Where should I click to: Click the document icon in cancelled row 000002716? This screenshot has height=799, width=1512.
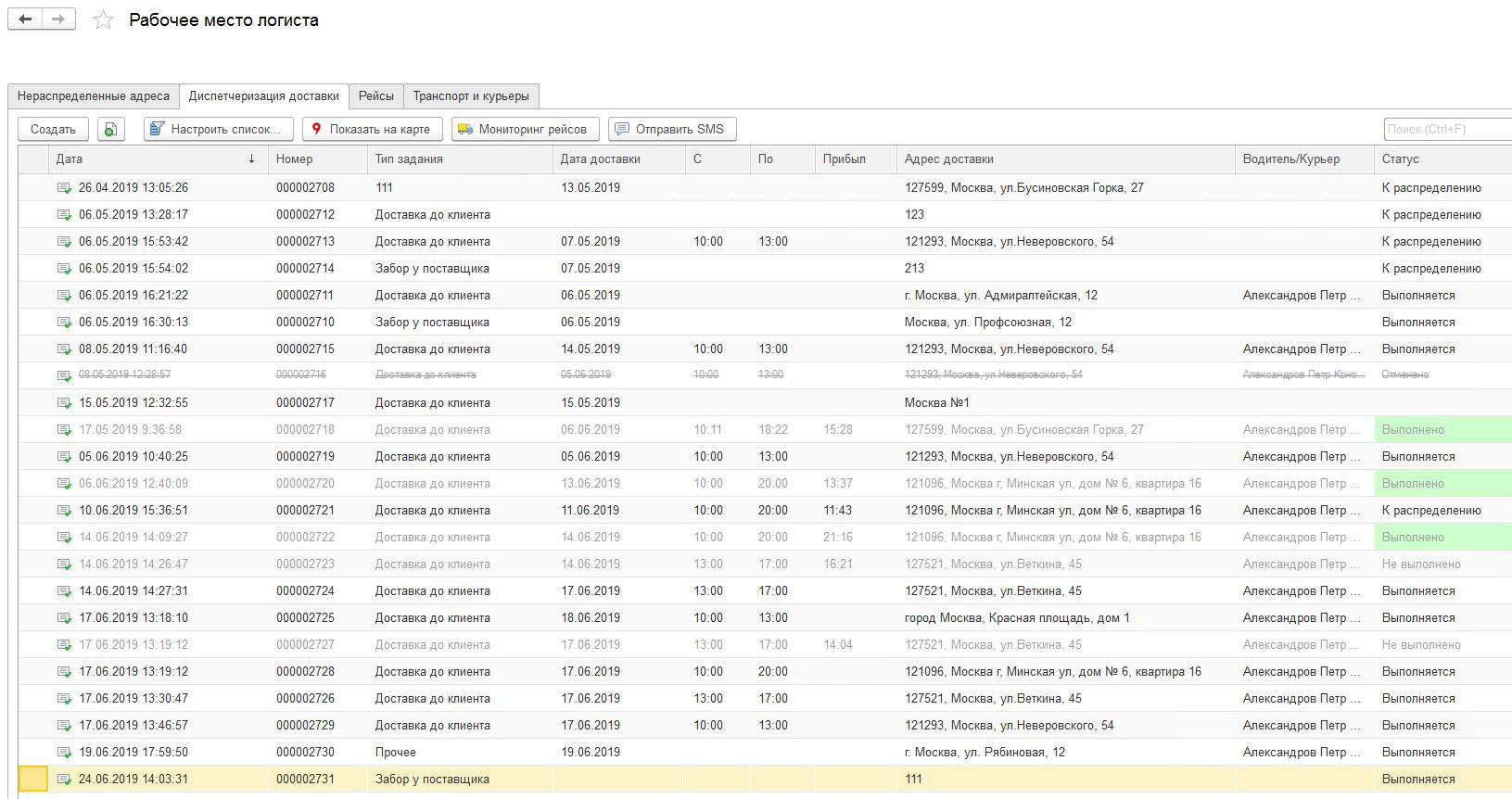64,375
